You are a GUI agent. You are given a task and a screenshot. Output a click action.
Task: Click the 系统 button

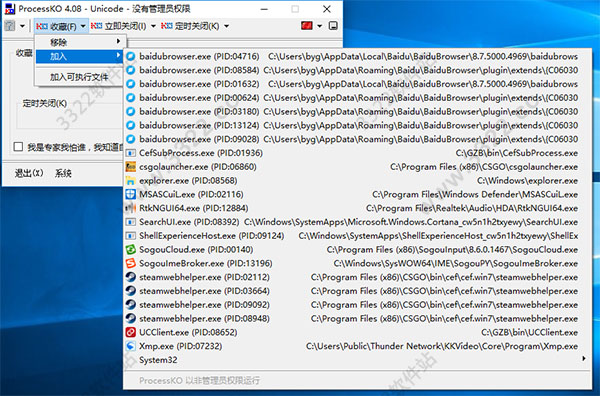(63, 173)
